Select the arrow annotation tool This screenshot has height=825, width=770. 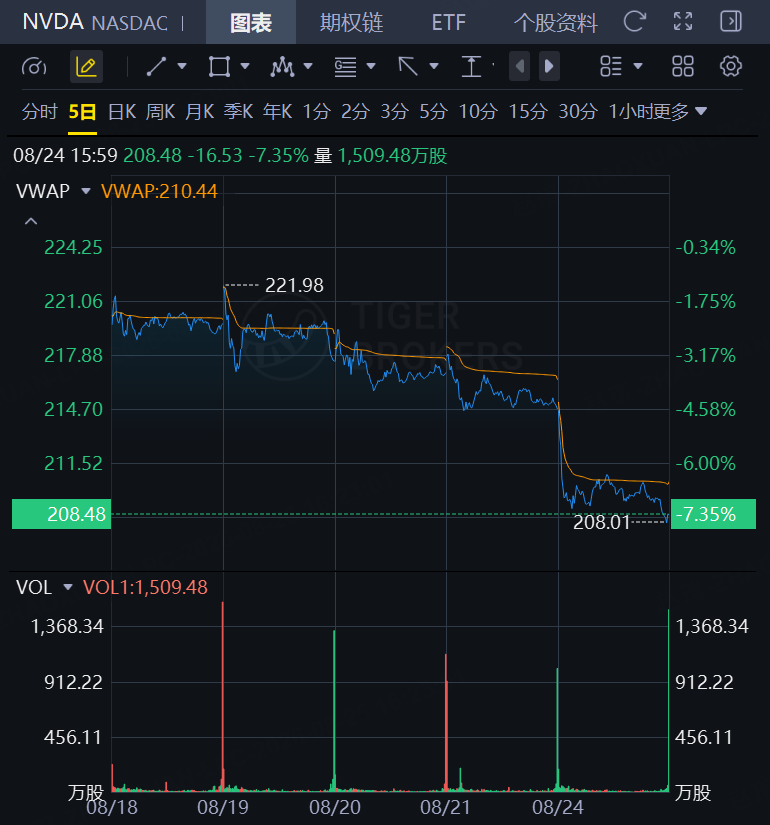point(408,67)
